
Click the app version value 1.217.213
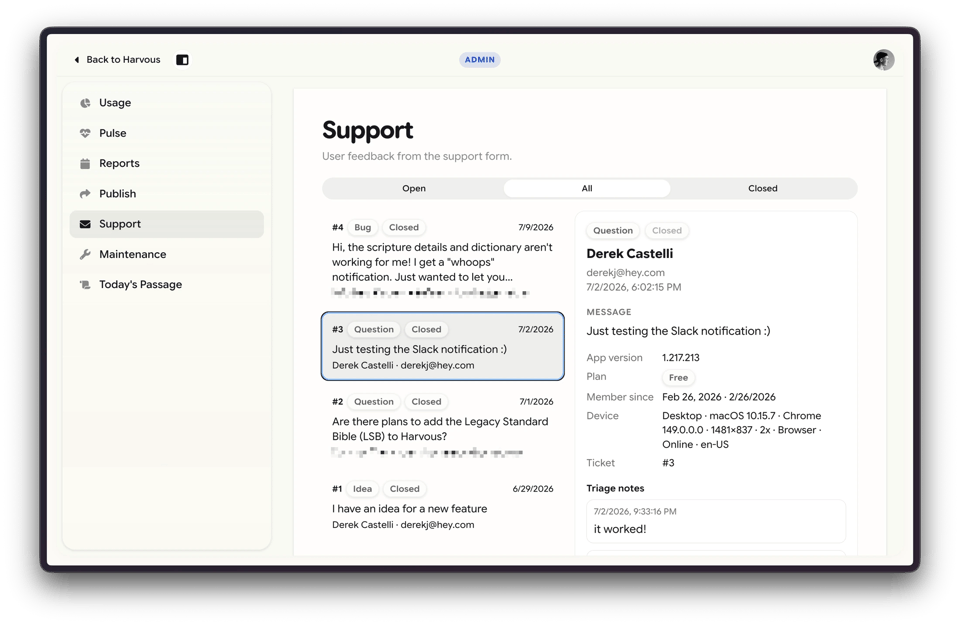click(681, 357)
